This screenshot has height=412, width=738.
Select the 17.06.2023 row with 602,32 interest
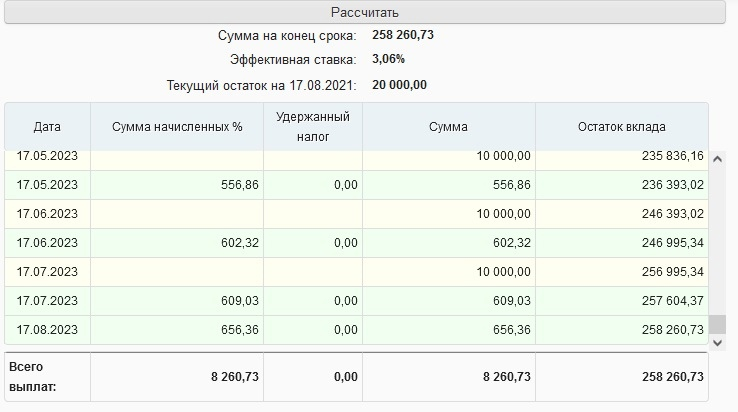pyautogui.click(x=356, y=243)
